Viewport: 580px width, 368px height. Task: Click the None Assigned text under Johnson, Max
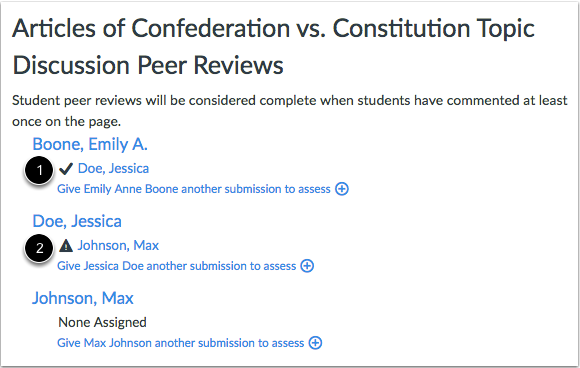click(102, 322)
